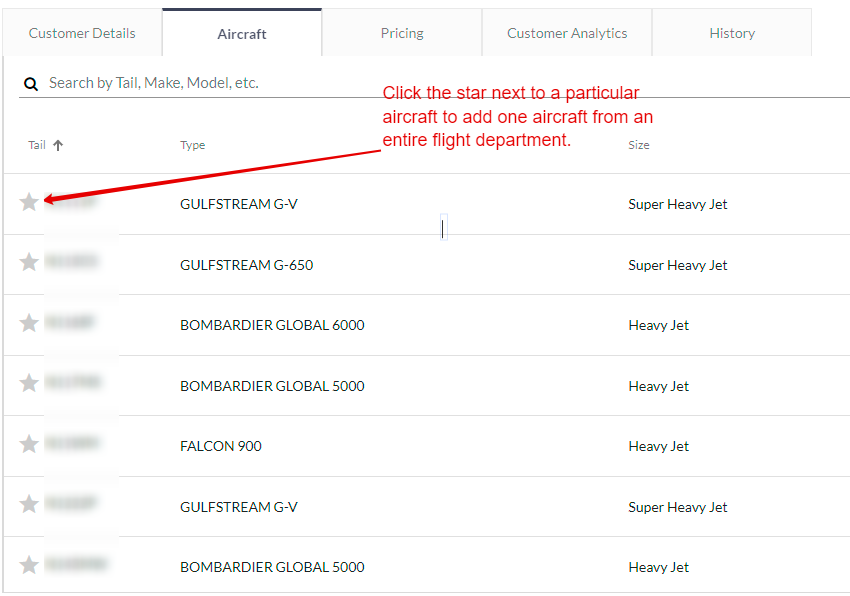Focus the Search by Tail, Make, Model field
Viewport: 850px width, 596px height.
click(x=434, y=83)
